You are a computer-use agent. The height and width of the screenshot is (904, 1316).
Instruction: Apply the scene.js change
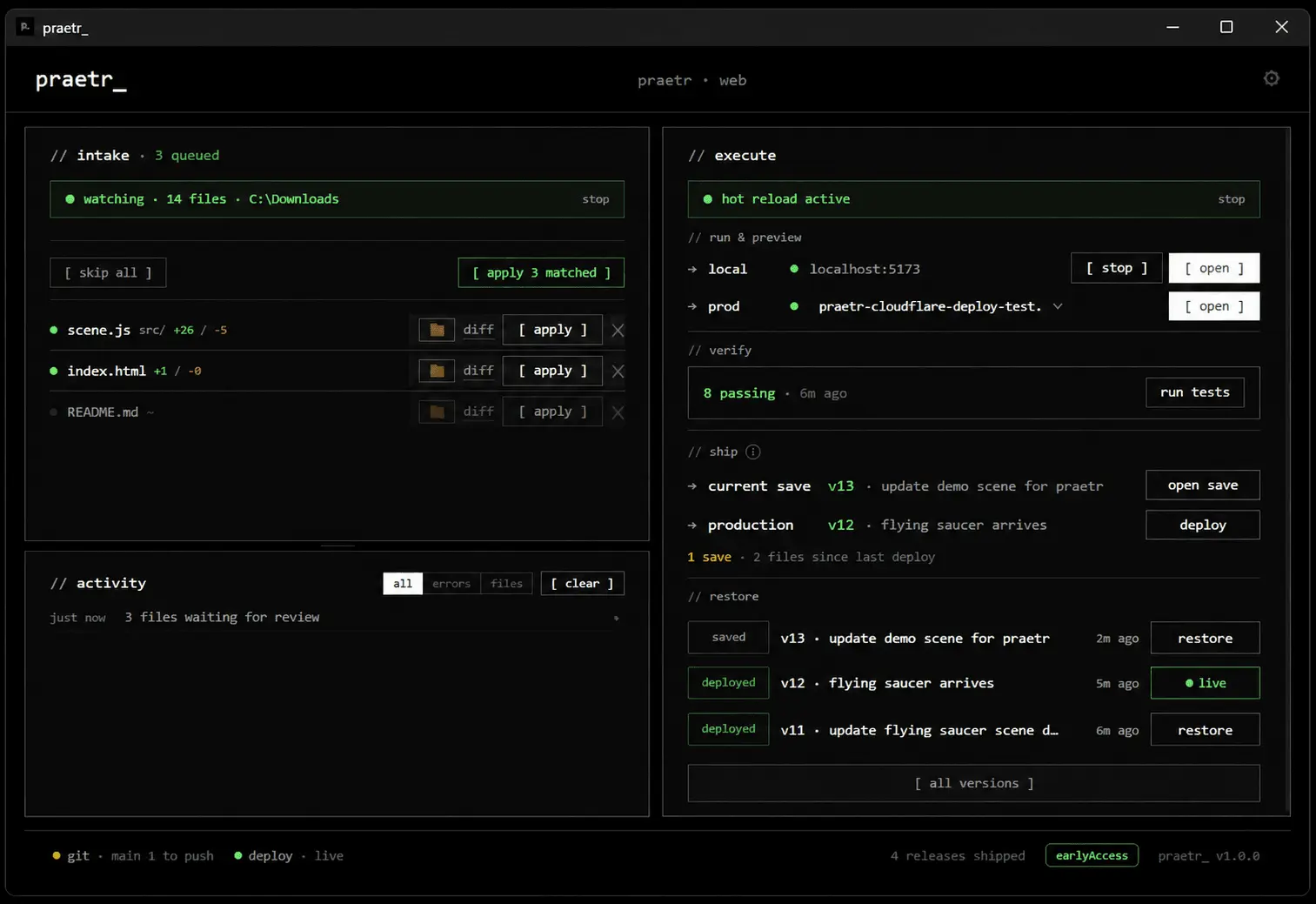point(552,330)
